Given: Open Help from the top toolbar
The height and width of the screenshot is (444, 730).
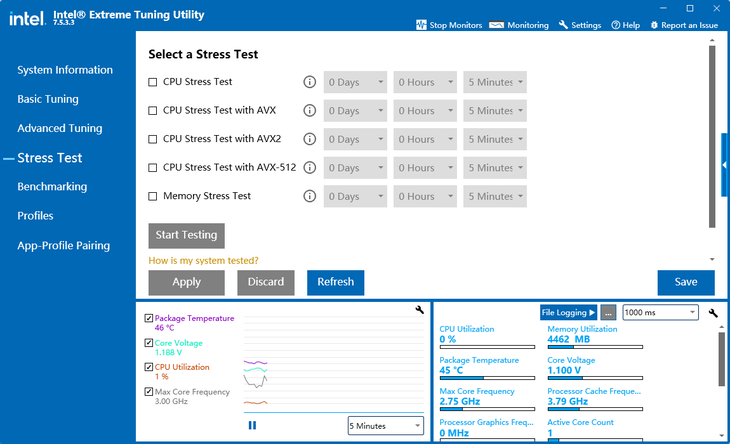Looking at the screenshot, I should (x=625, y=25).
